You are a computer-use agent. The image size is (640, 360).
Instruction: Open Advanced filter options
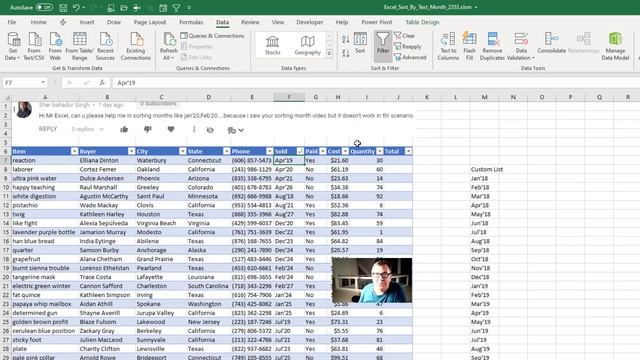pyautogui.click(x=410, y=58)
